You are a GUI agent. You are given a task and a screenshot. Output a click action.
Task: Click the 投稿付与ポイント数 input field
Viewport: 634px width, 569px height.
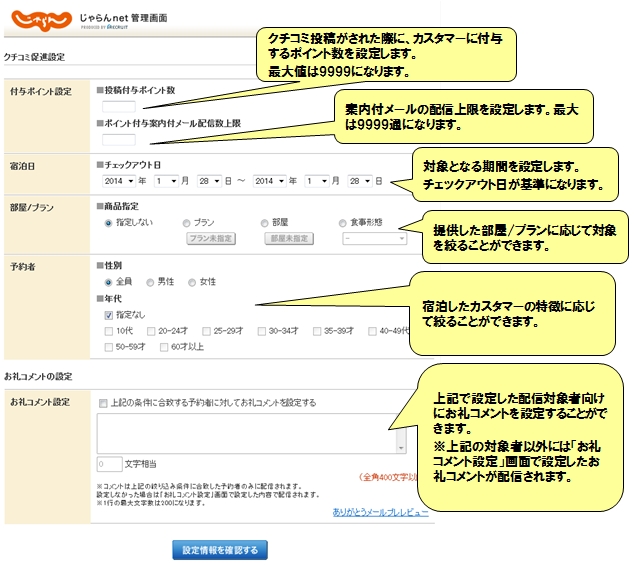[x=119, y=105]
